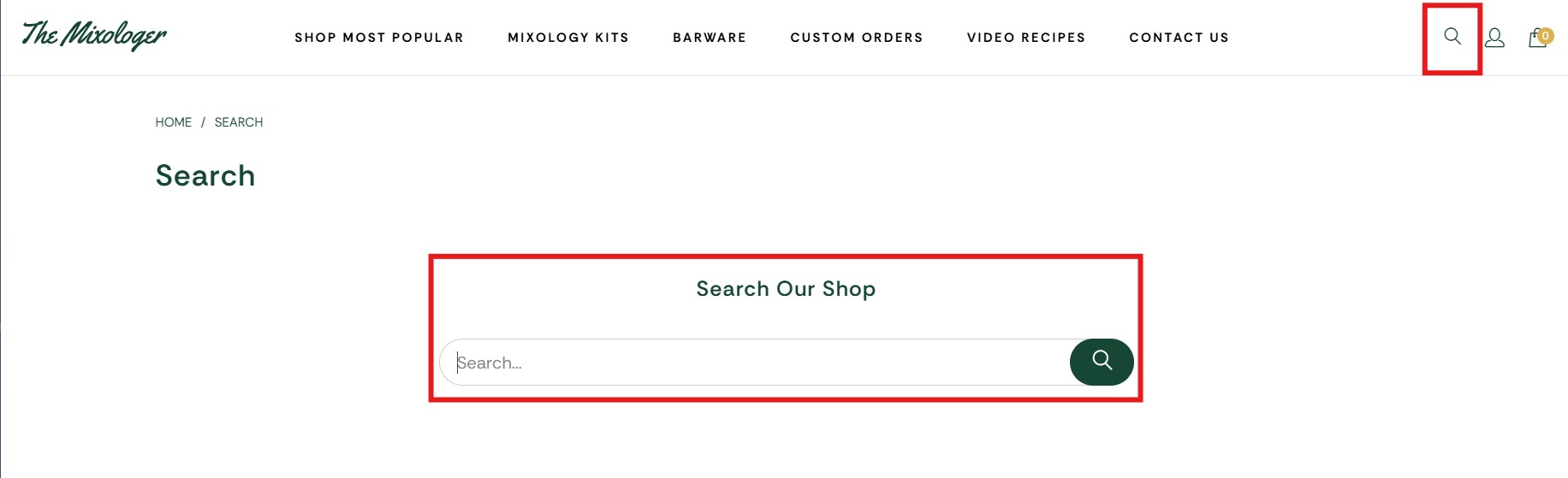
Task: Open the shopping bag cart icon
Action: click(1537, 38)
